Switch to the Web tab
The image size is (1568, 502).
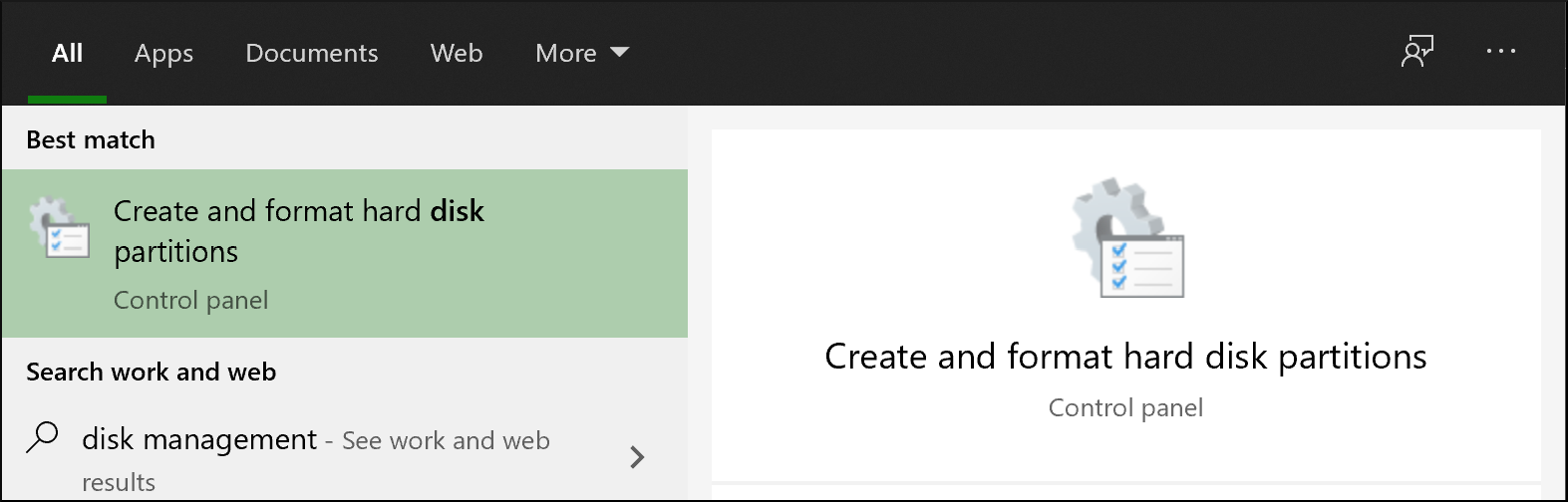tap(457, 53)
